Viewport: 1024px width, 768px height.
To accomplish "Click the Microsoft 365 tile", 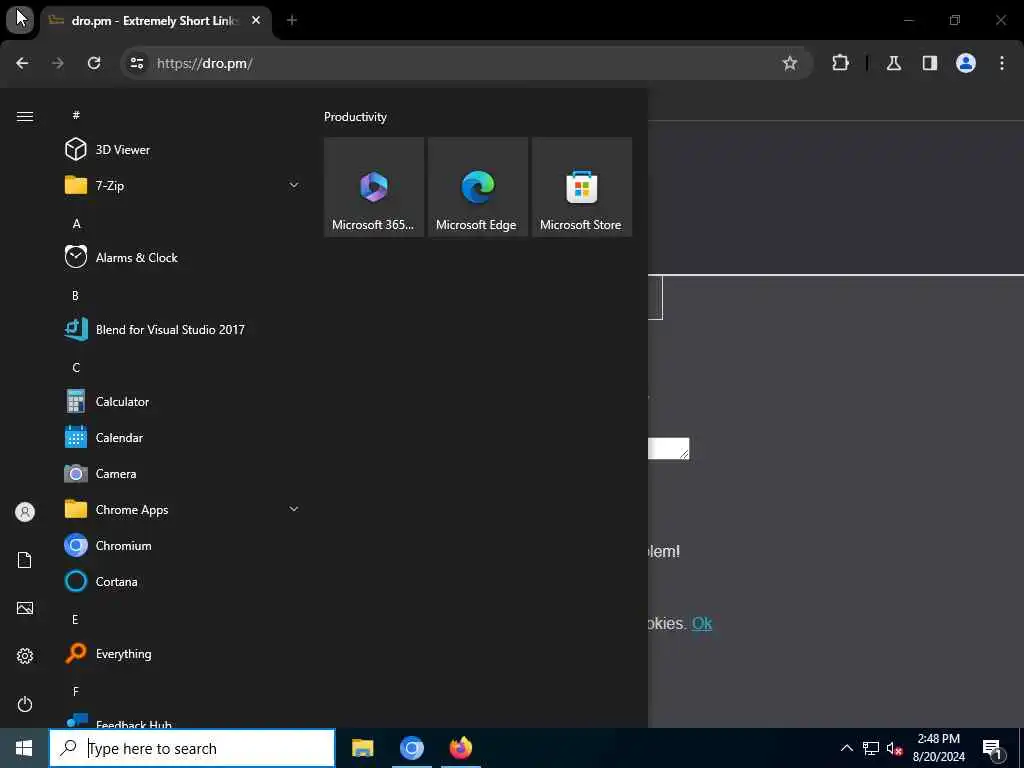I will pos(374,187).
